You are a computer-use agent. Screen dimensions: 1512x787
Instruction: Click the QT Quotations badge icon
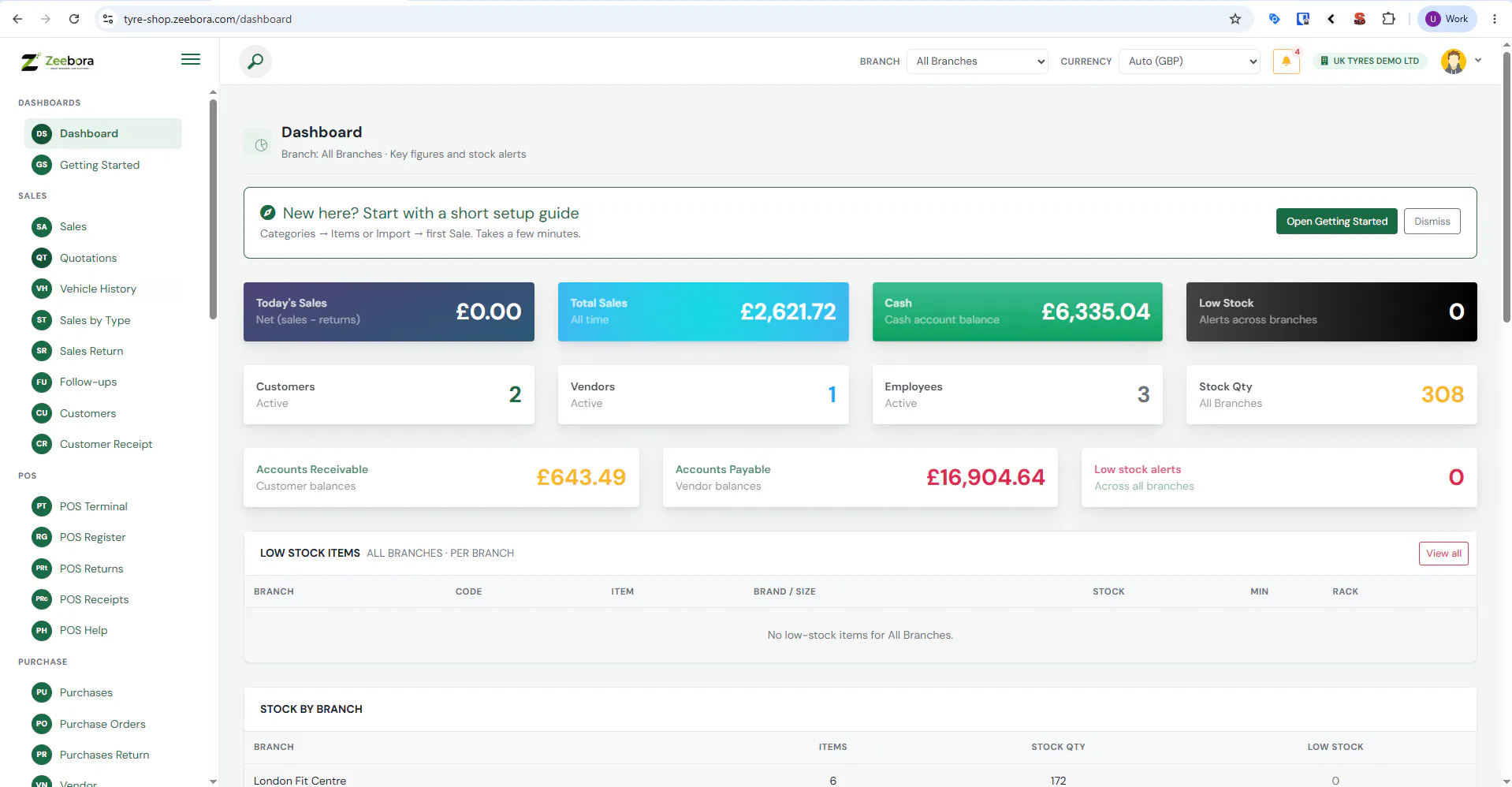[x=42, y=258]
